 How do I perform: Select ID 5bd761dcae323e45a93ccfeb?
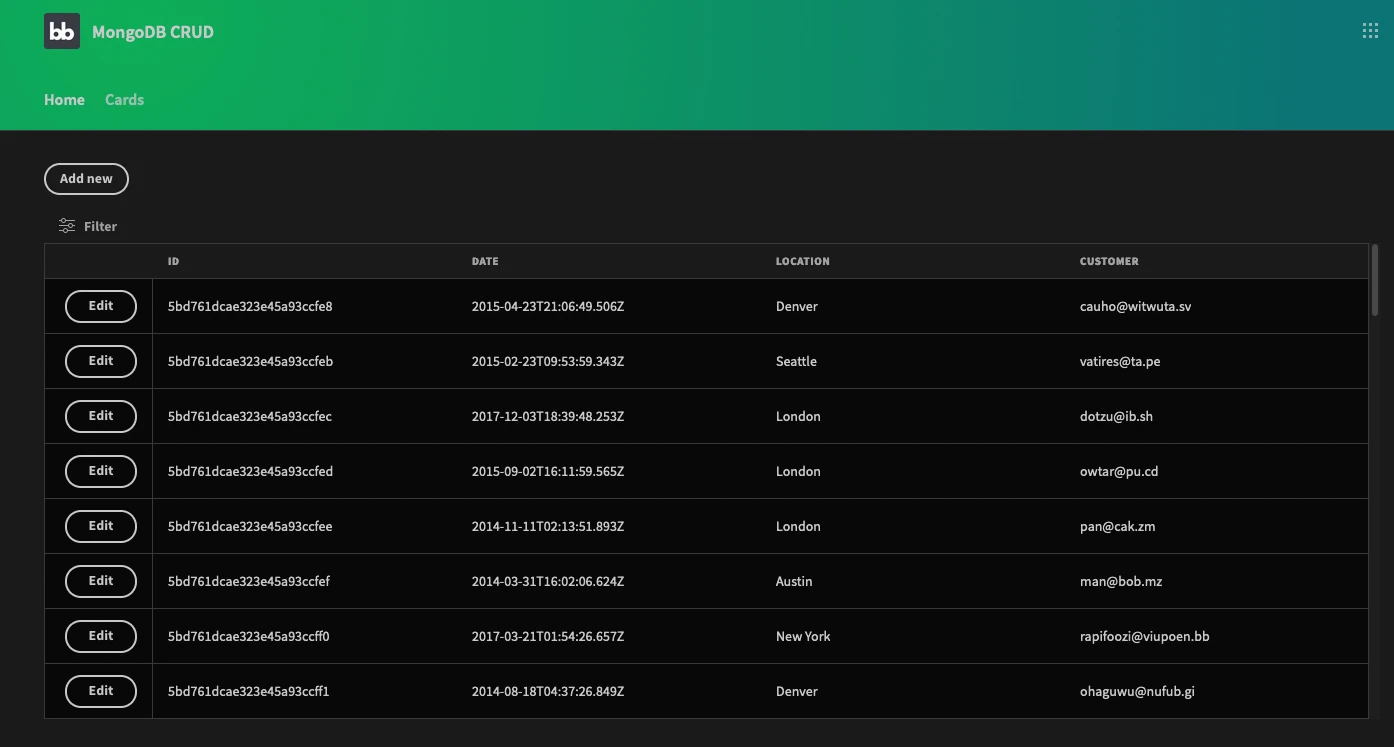(250, 361)
